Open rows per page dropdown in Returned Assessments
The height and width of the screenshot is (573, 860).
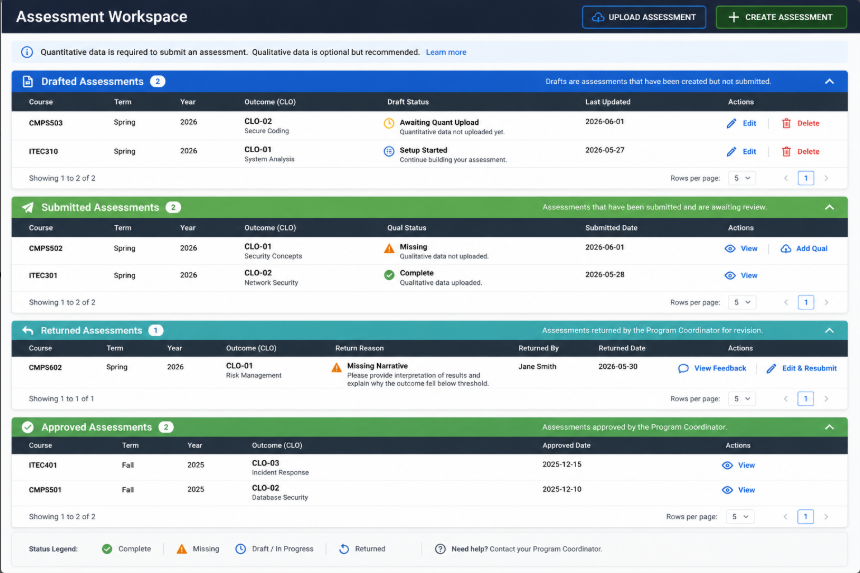[742, 399]
